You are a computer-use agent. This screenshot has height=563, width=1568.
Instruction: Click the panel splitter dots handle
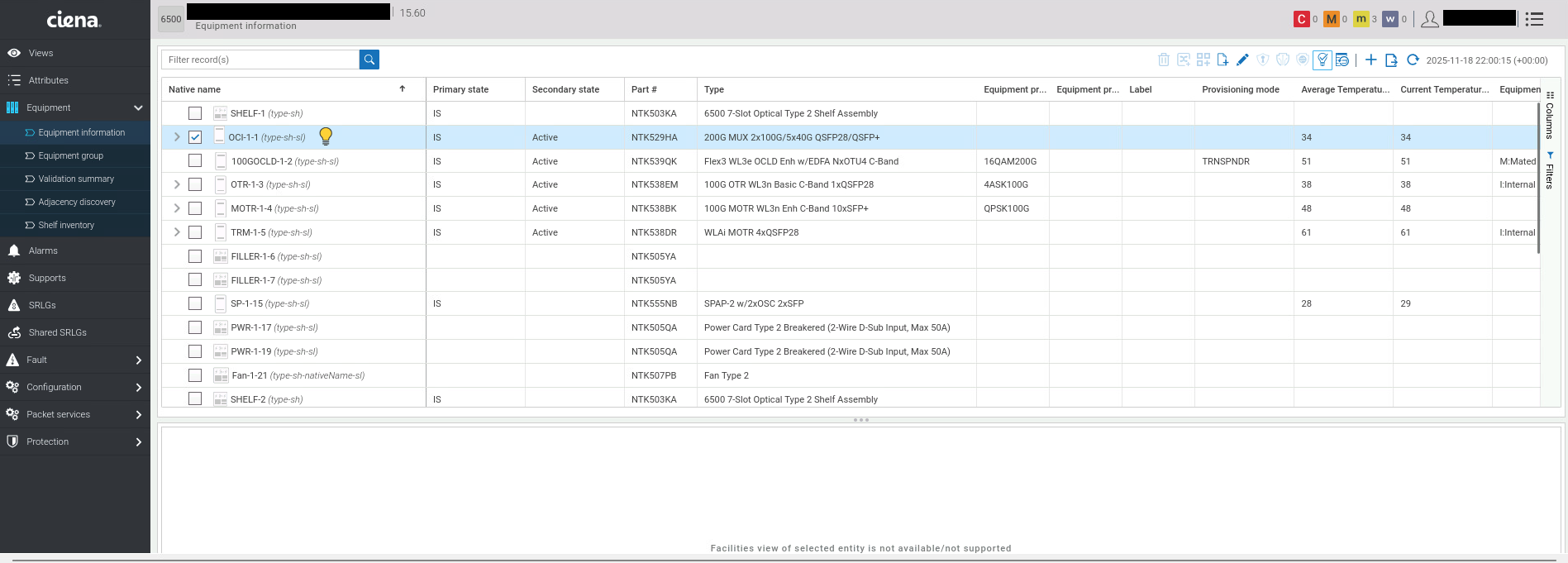tap(860, 420)
